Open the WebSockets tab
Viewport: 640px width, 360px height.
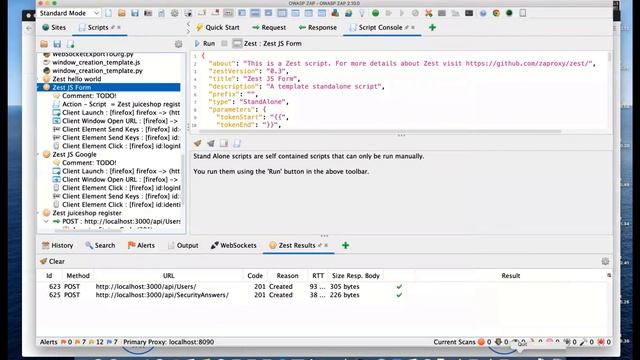[233, 245]
